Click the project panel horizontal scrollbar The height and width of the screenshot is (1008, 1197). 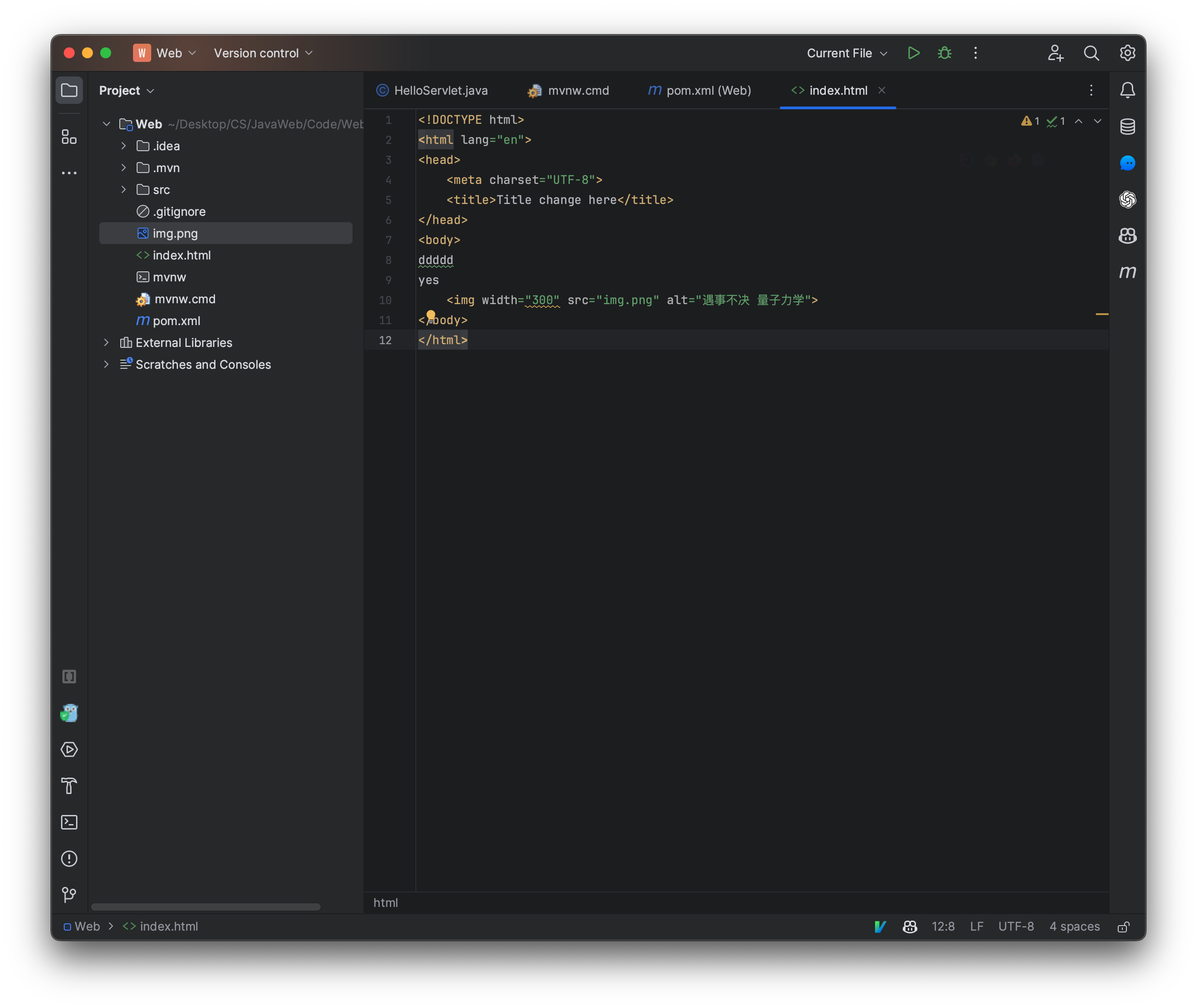point(206,907)
